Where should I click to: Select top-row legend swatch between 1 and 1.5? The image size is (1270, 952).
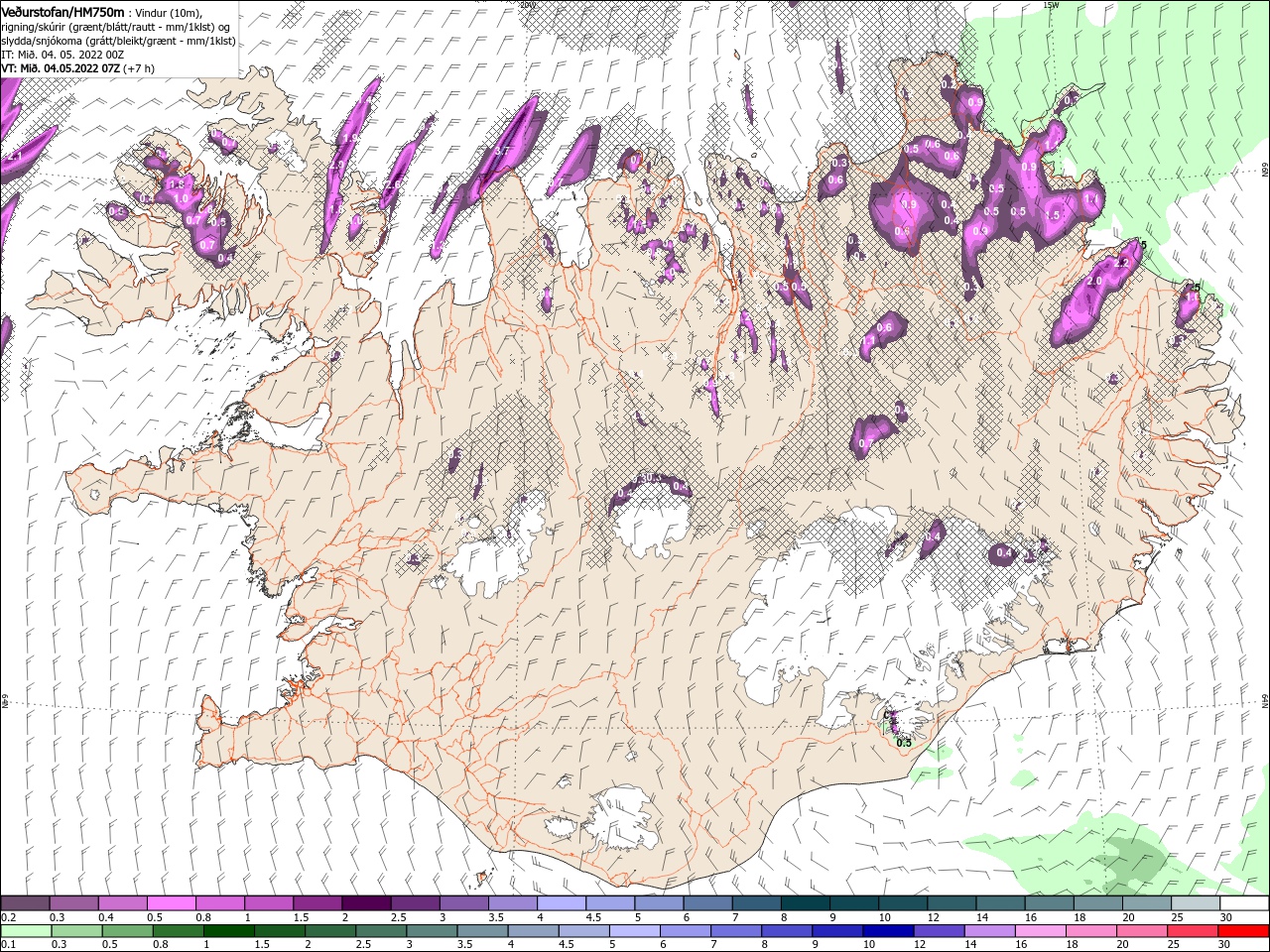(268, 903)
